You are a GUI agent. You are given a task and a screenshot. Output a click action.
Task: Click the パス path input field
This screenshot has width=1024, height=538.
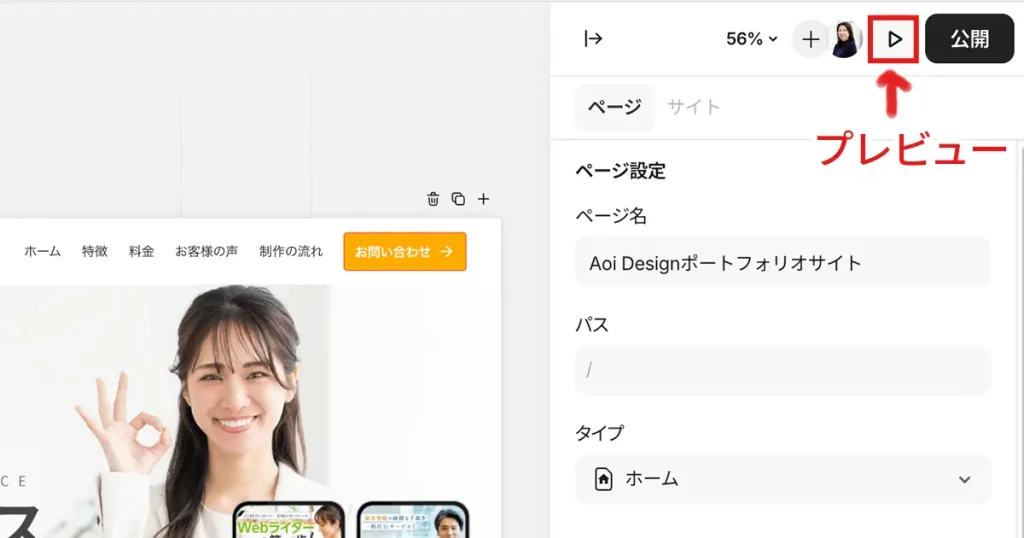click(782, 370)
